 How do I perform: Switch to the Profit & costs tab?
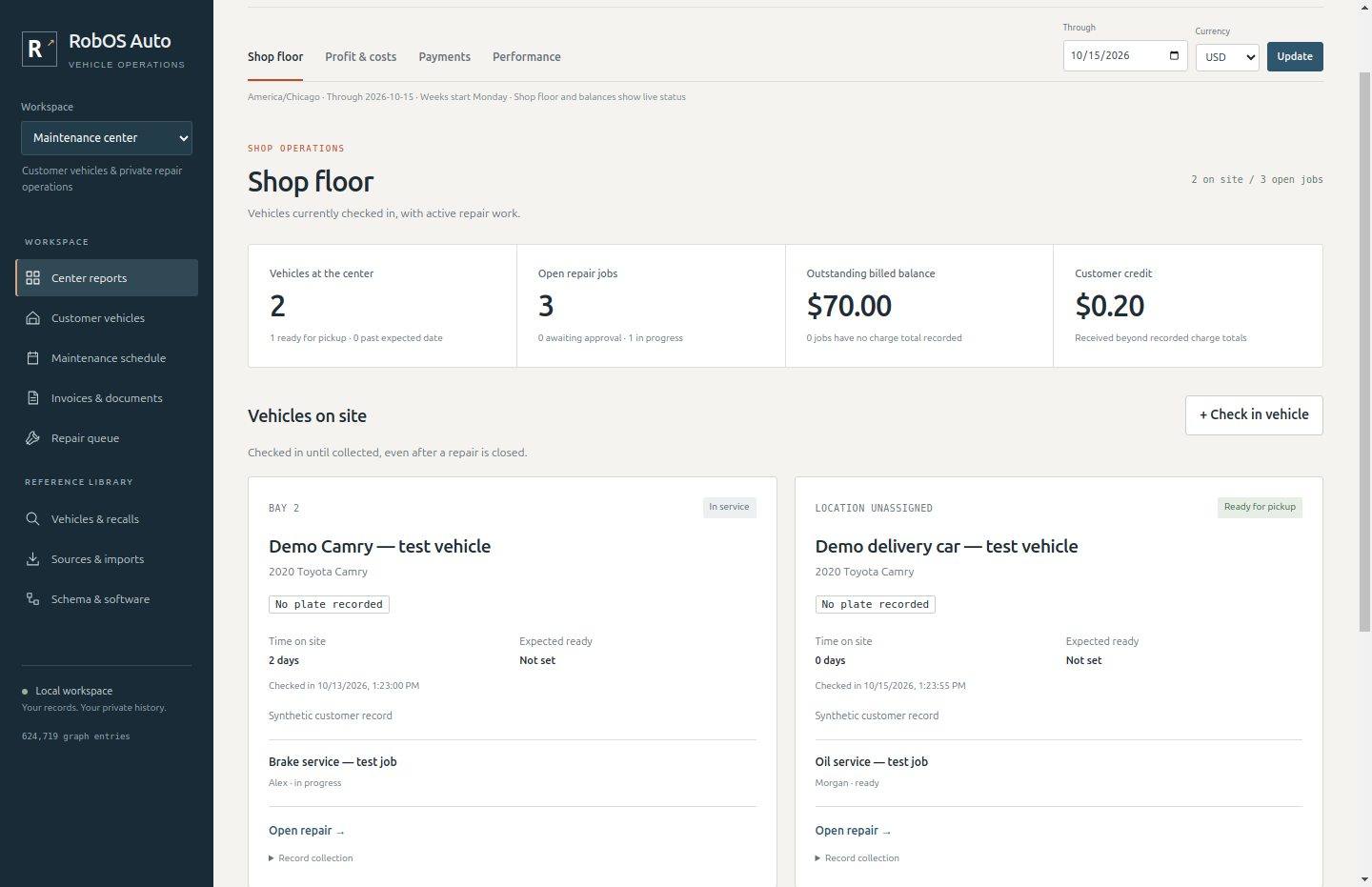(x=361, y=57)
